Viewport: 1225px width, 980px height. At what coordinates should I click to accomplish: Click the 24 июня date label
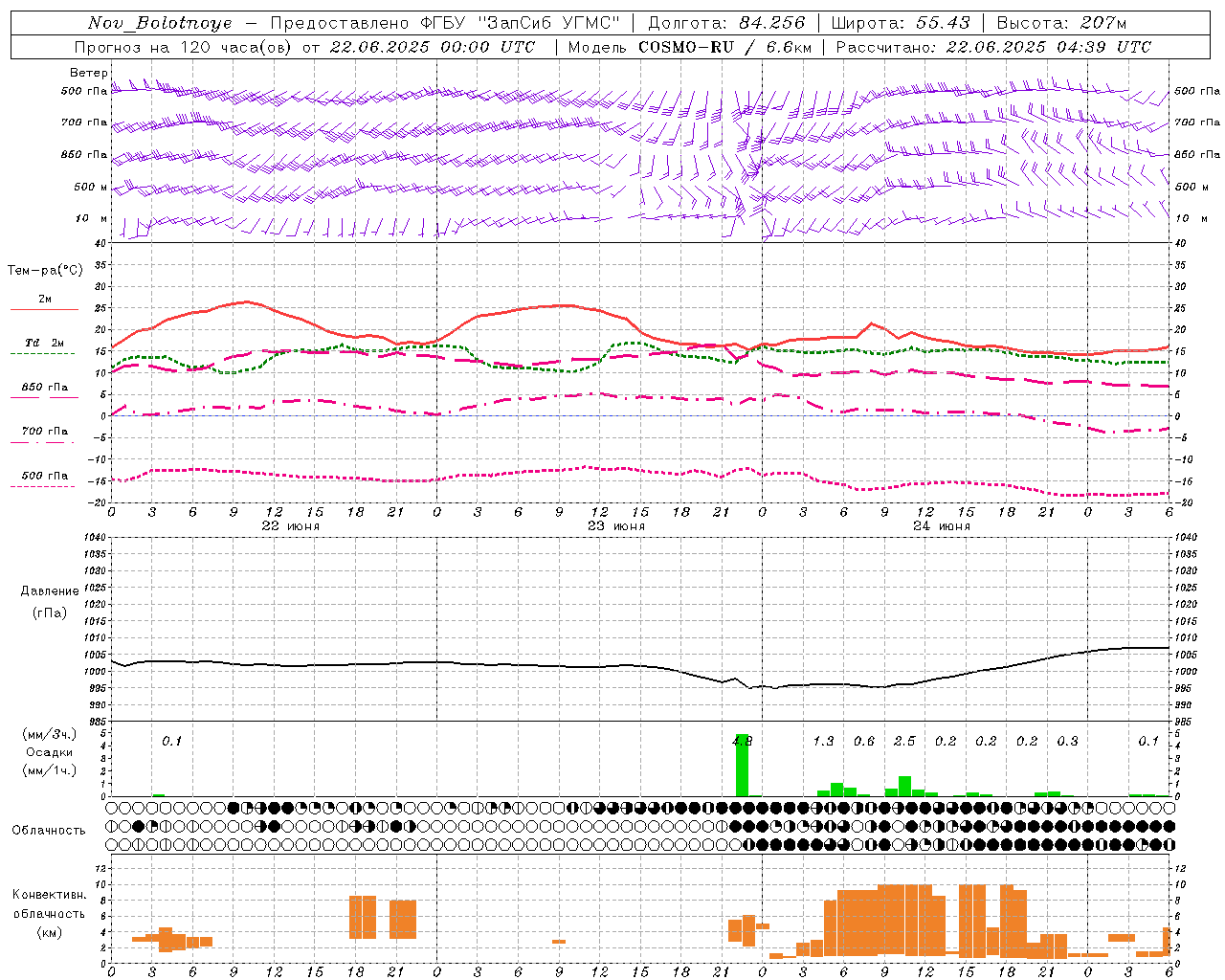tap(941, 526)
